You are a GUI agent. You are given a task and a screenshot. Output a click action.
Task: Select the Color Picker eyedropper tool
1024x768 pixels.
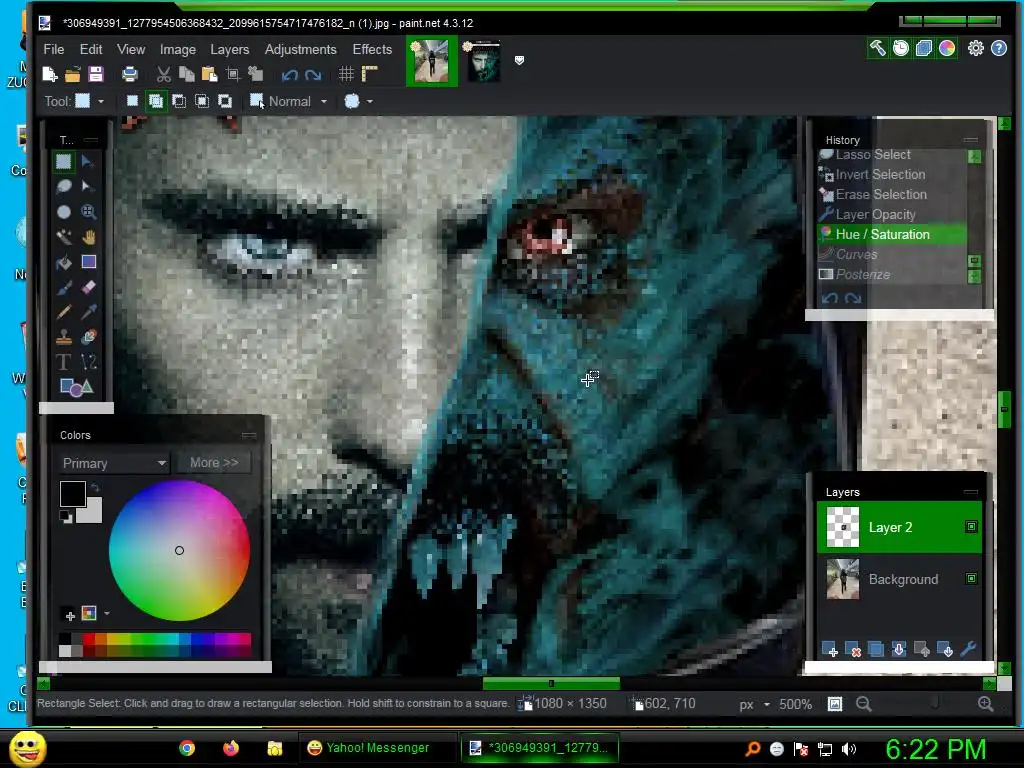point(88,312)
